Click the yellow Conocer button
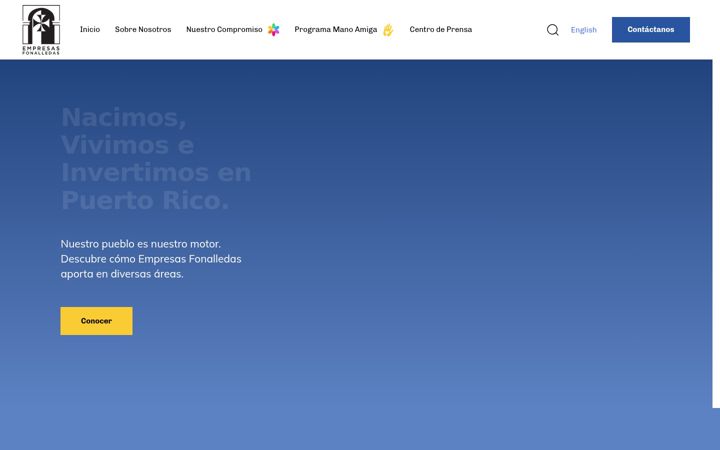Viewport: 720px width, 450px height. [96, 321]
